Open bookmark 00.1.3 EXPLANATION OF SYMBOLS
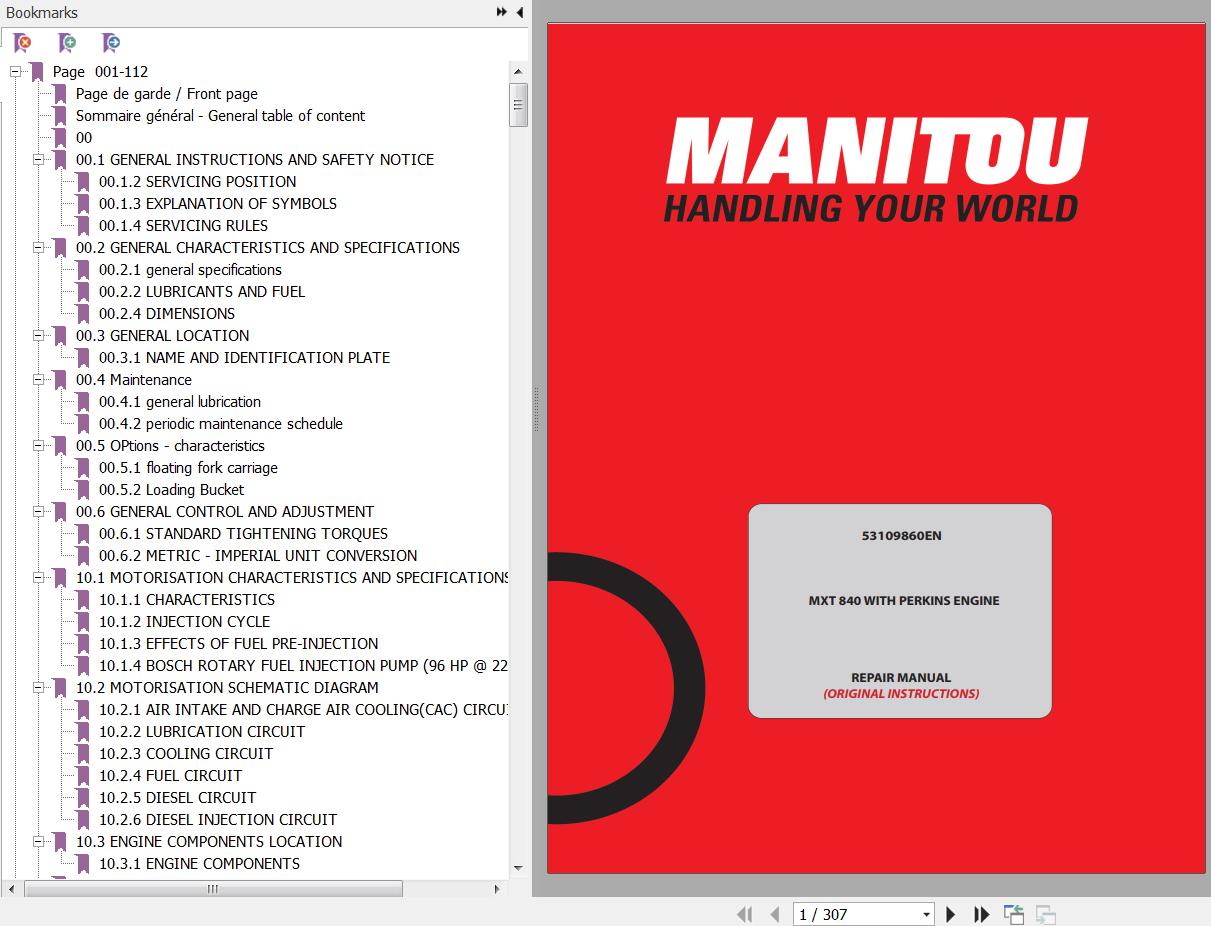The height and width of the screenshot is (926, 1211). [x=218, y=204]
